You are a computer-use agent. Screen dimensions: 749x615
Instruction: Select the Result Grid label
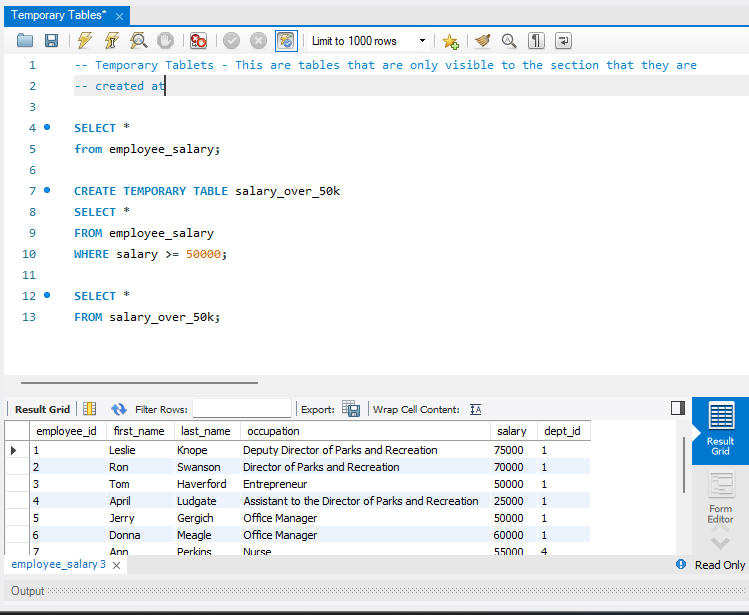pyautogui.click(x=42, y=410)
